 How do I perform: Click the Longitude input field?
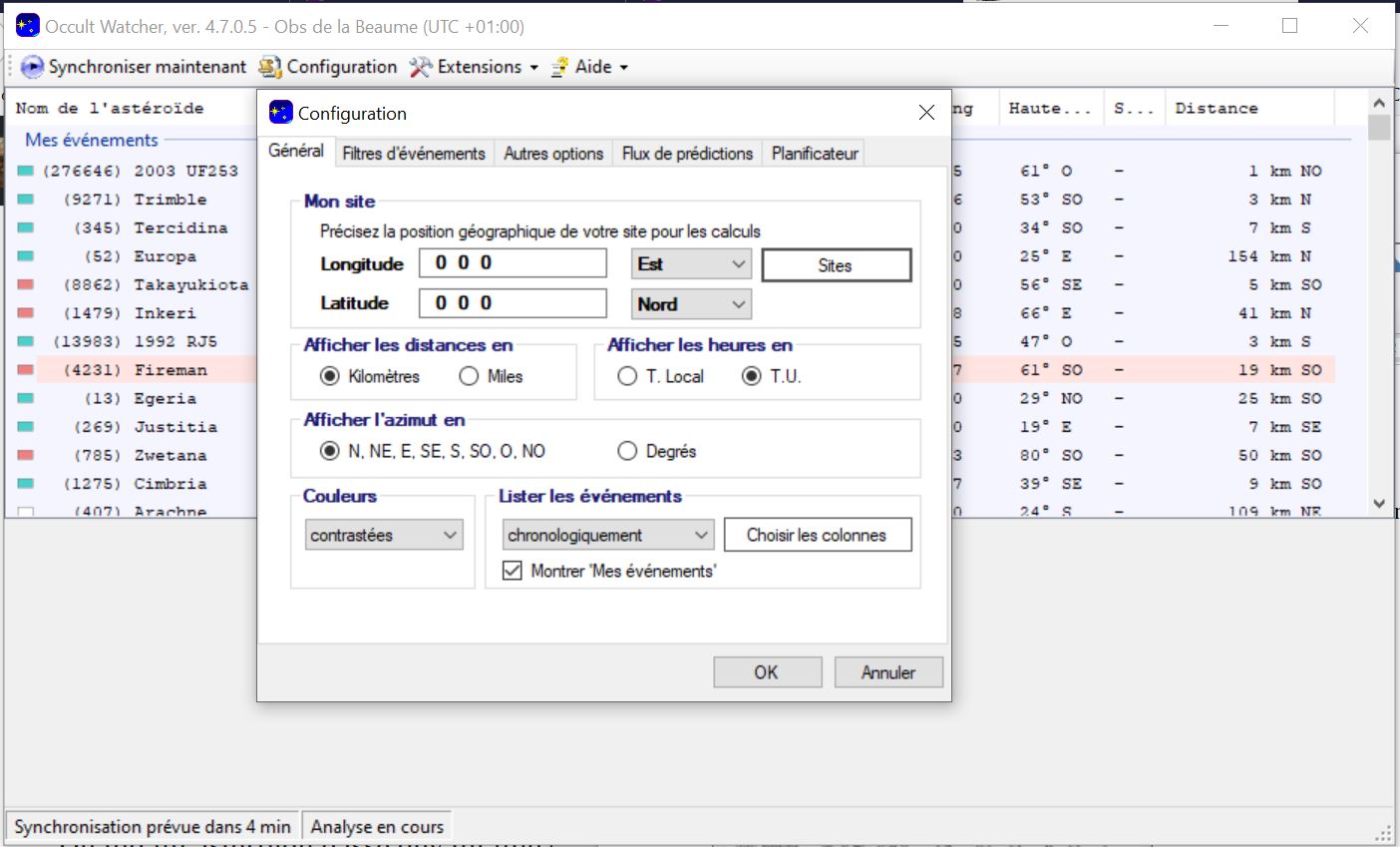coord(513,263)
